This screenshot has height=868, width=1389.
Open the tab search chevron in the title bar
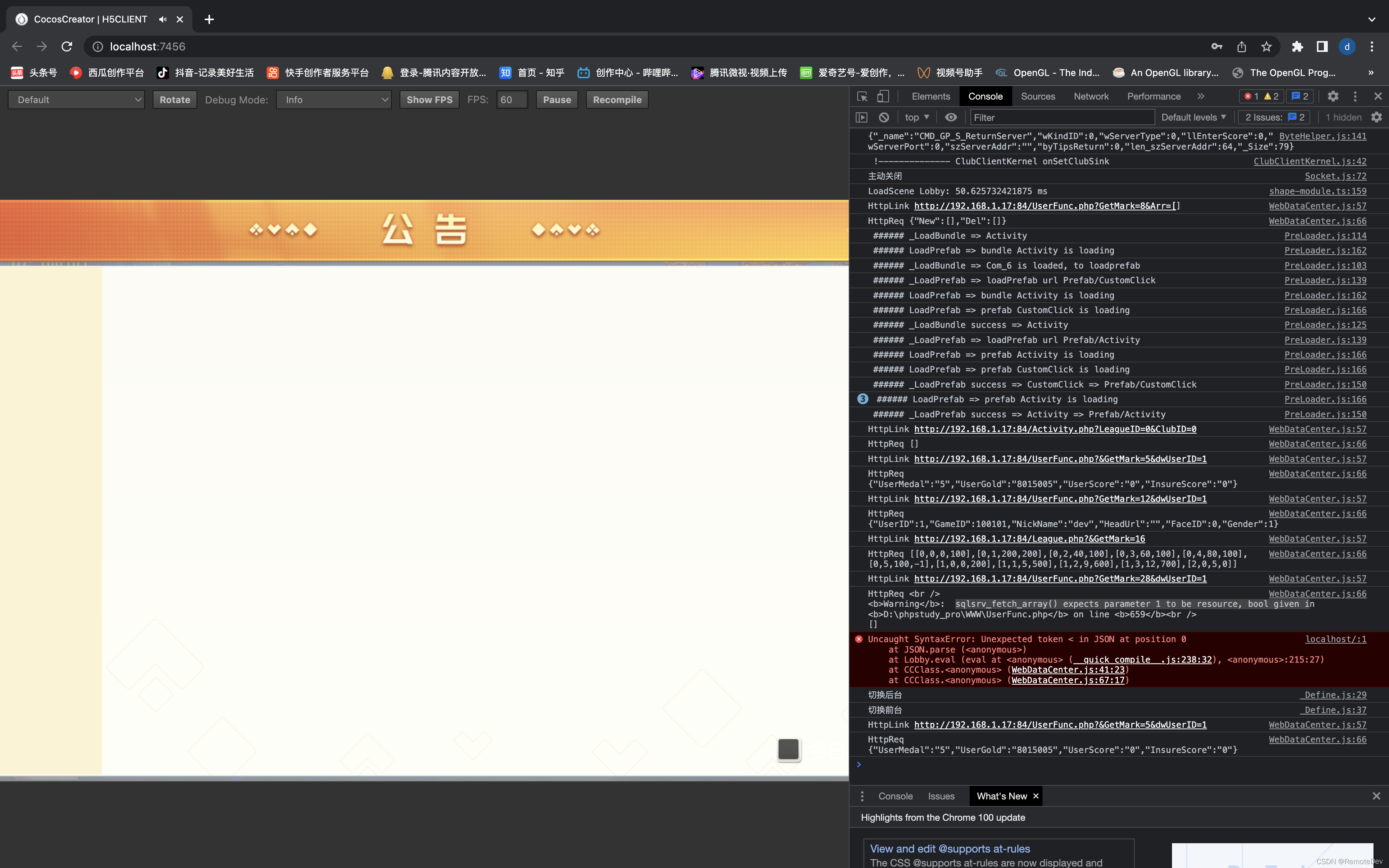(1372, 19)
